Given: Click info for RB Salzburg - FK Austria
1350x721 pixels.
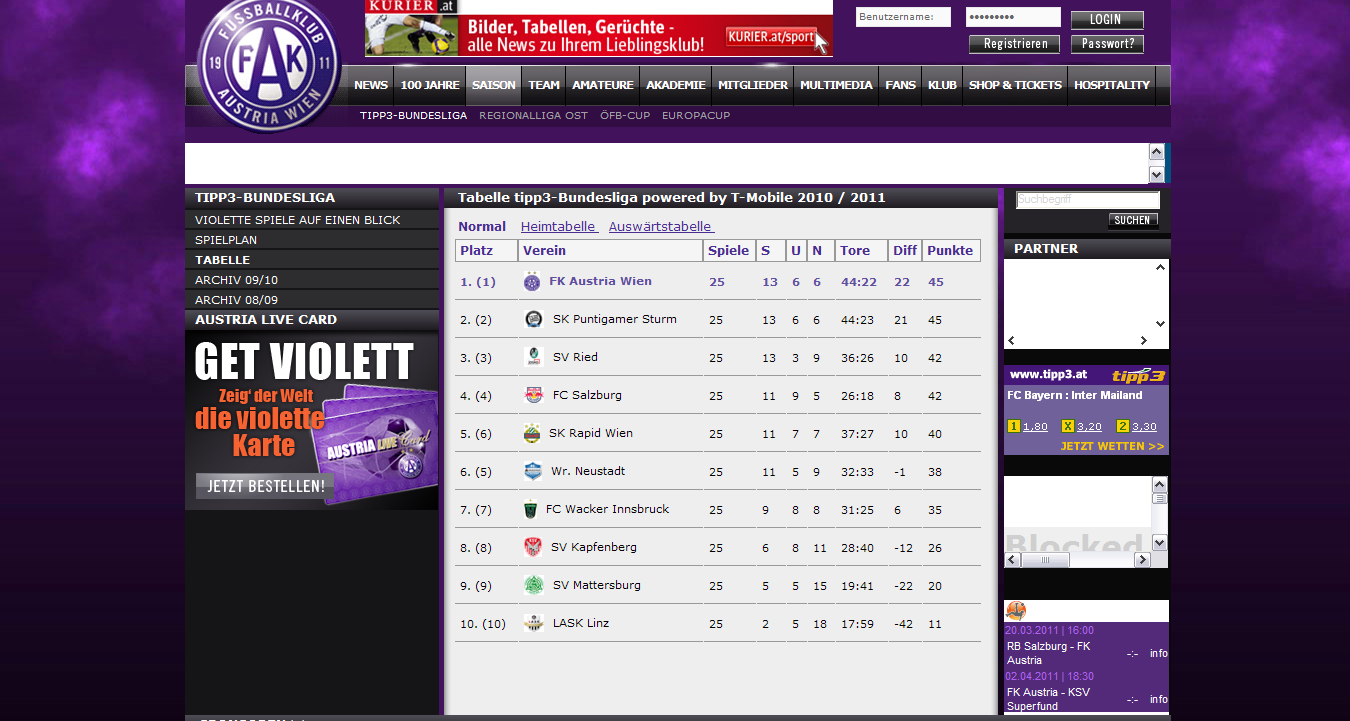Looking at the screenshot, I should pyautogui.click(x=1158, y=654).
